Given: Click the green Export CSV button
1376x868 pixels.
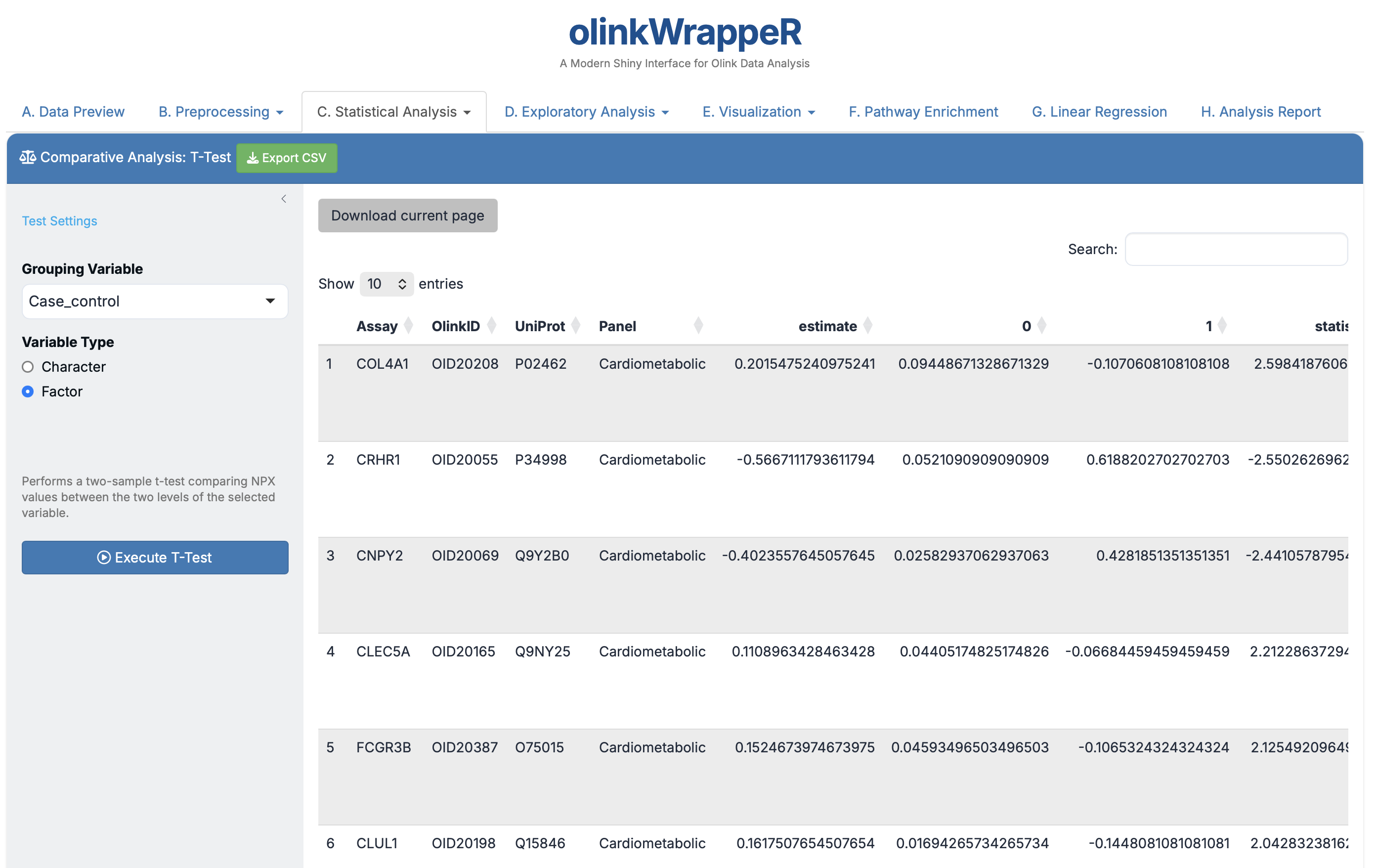Looking at the screenshot, I should tap(286, 158).
